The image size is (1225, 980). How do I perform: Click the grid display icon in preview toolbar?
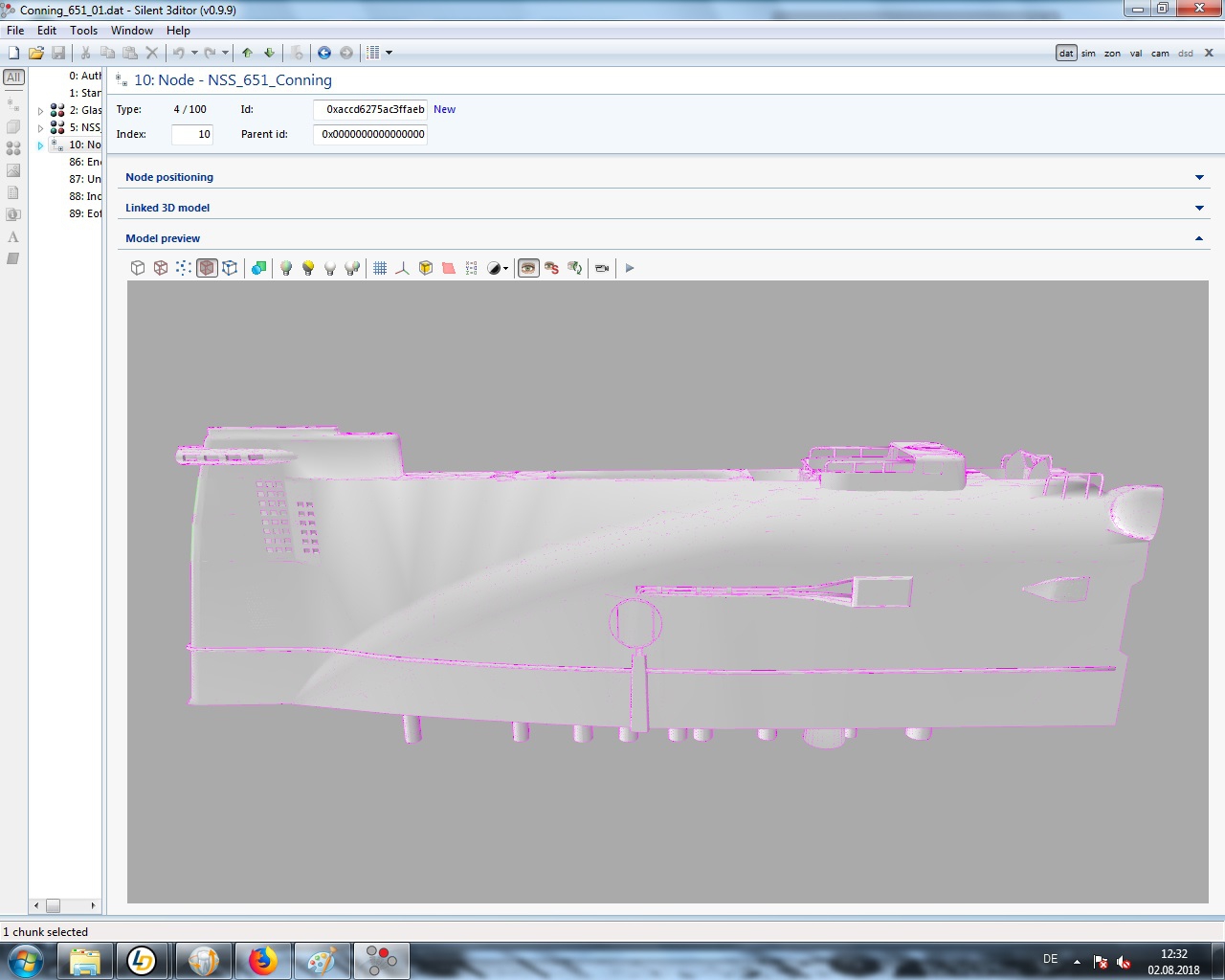pos(380,268)
